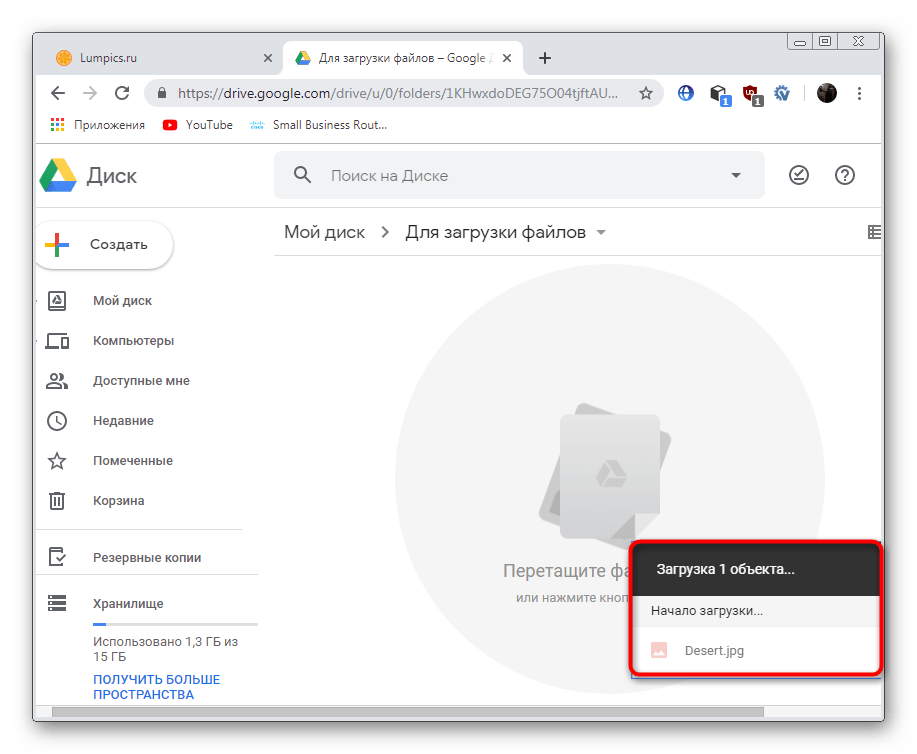Image resolution: width=917 pixels, height=754 pixels.
Task: Open Доступные мне section
Action: (x=141, y=381)
